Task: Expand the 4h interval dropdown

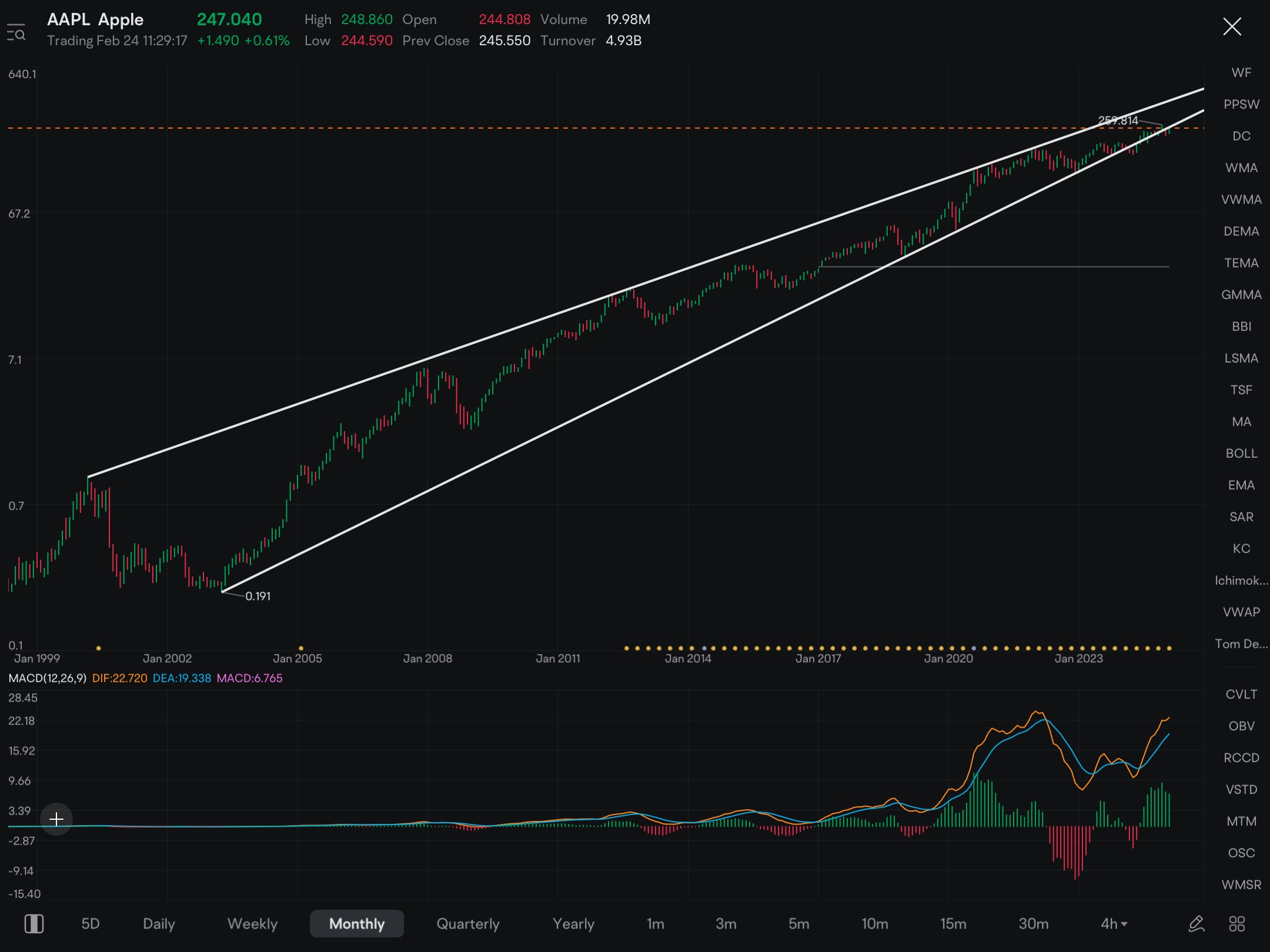Action: [1114, 923]
